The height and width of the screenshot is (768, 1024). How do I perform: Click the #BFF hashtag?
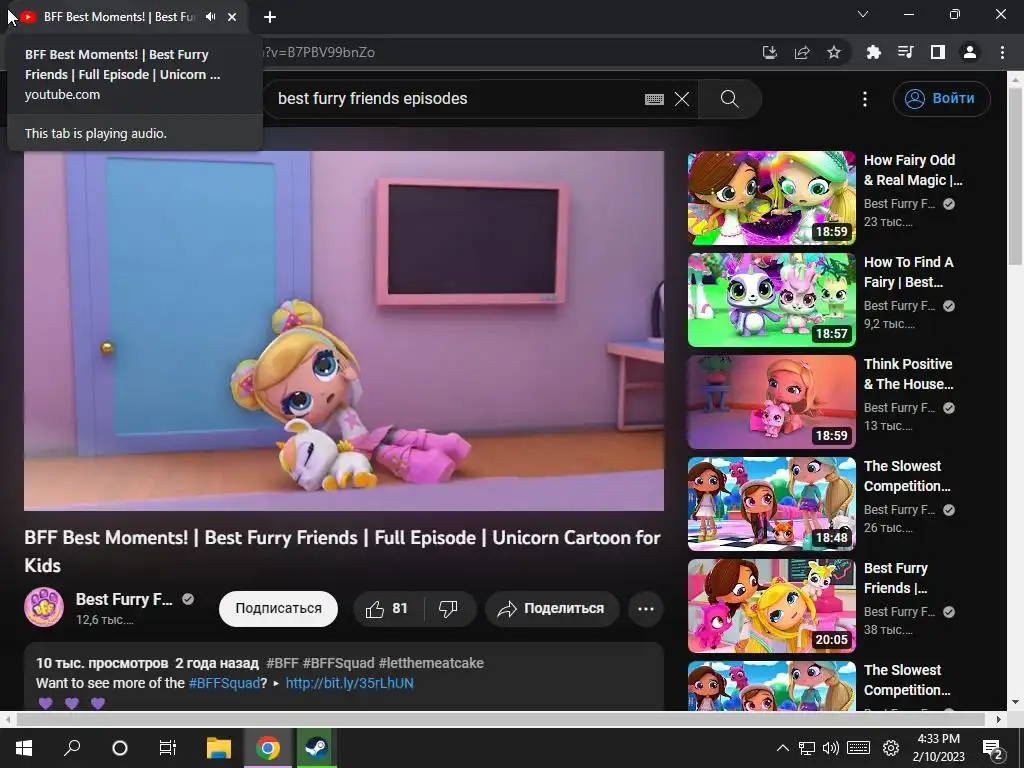[282, 664]
